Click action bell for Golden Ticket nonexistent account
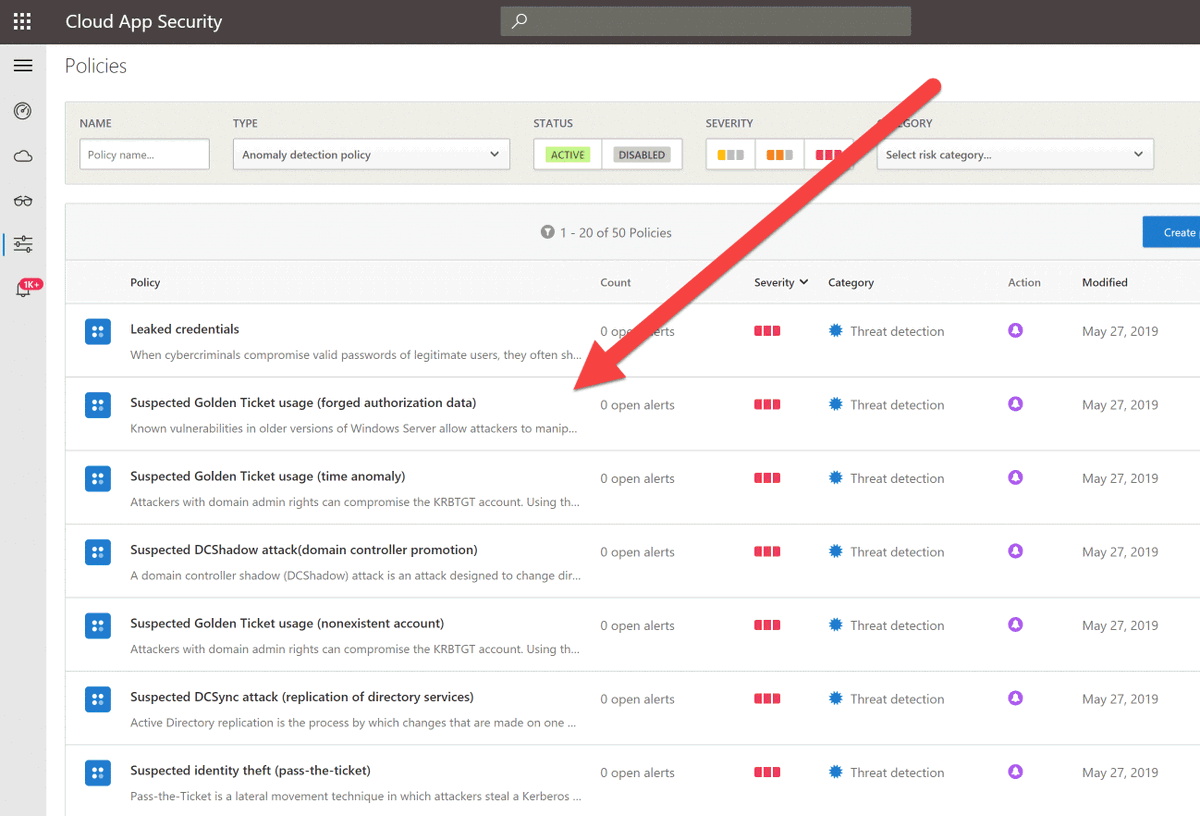1200x816 pixels. (x=1015, y=624)
